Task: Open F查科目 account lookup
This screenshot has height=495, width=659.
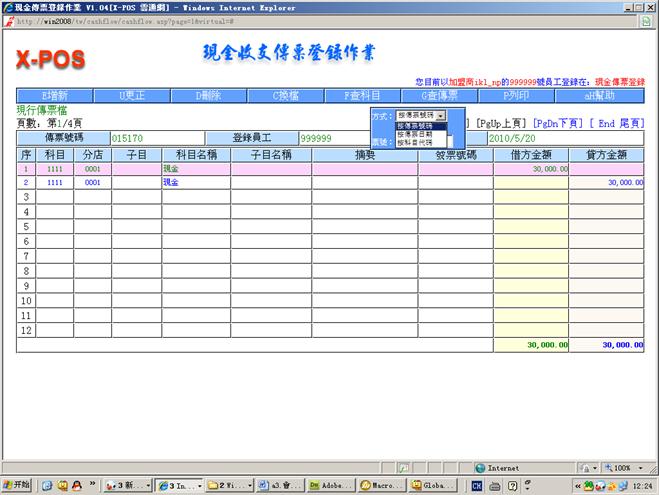Action: pos(362,96)
